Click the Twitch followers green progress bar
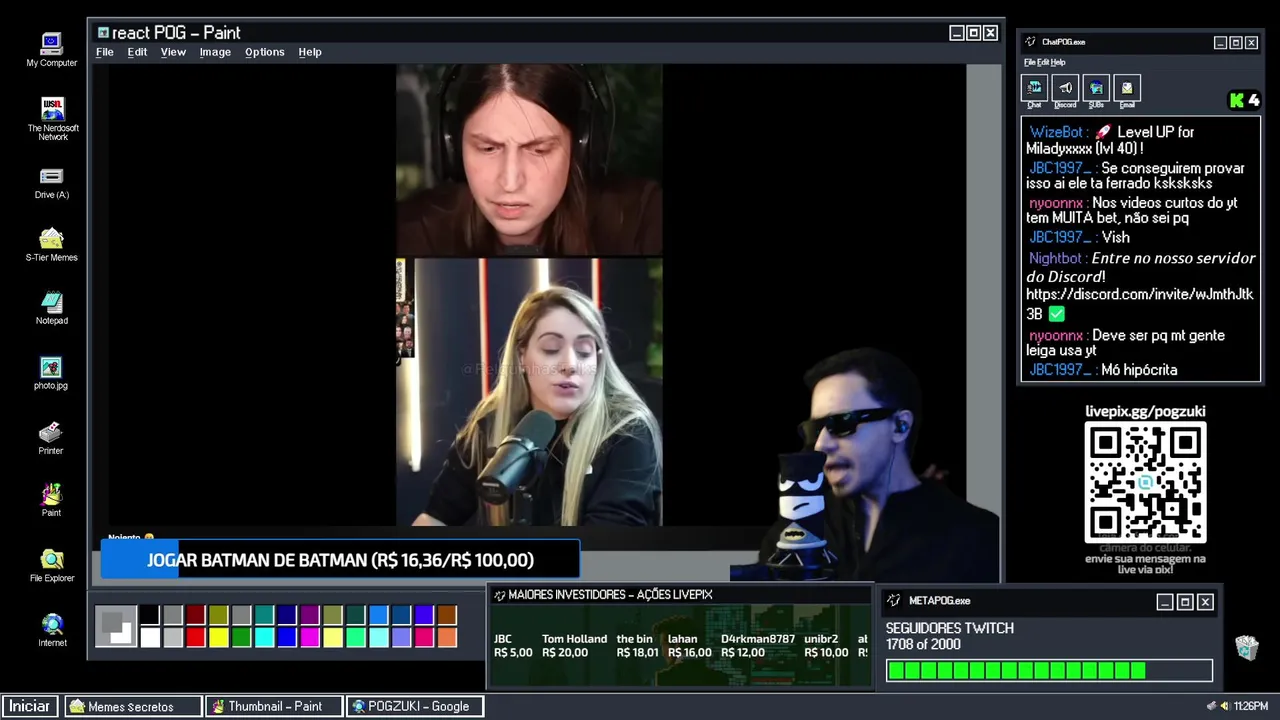 (1049, 671)
